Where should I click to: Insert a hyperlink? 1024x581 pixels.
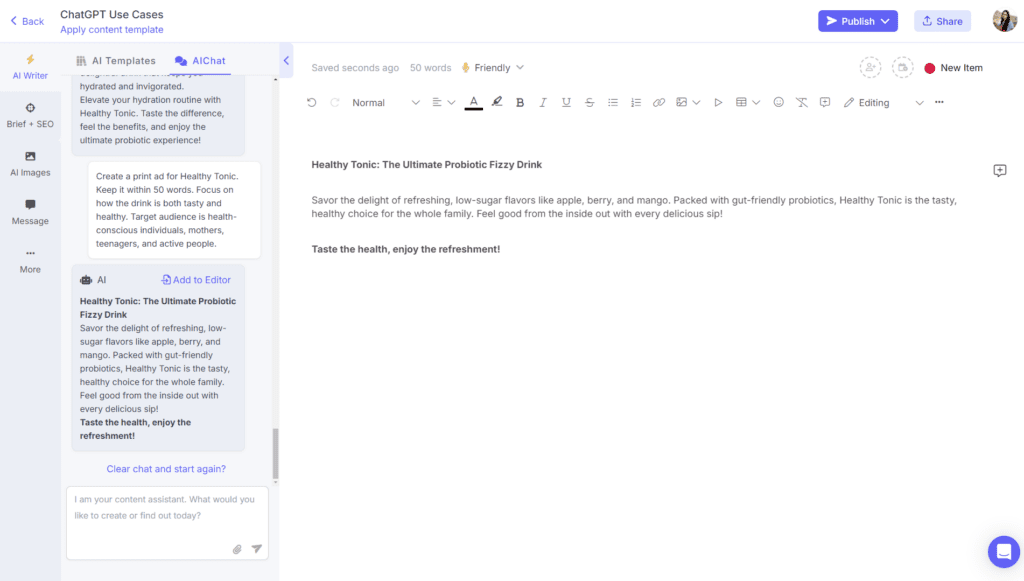click(659, 102)
